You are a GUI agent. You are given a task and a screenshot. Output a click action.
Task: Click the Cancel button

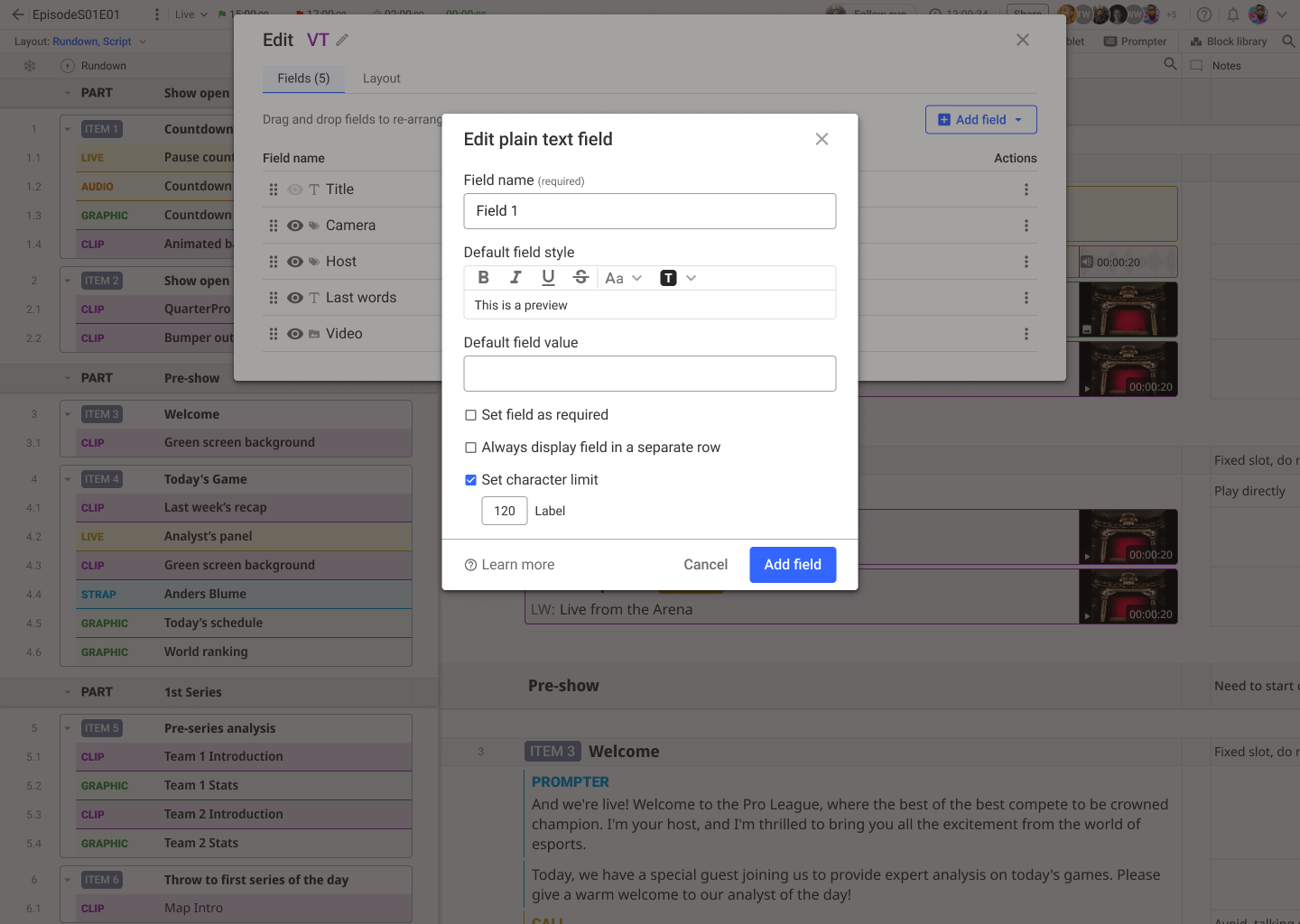click(x=705, y=565)
